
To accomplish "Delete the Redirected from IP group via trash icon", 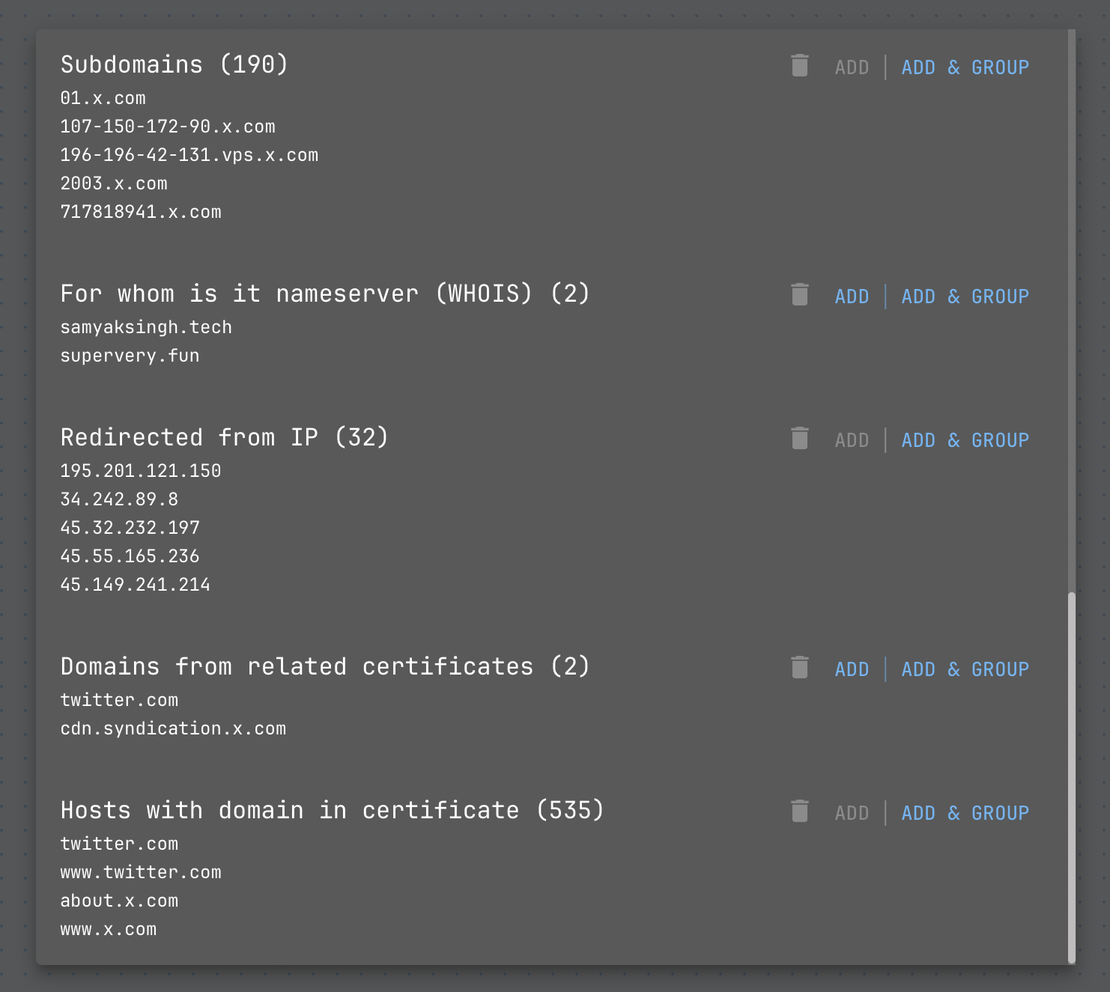I will tap(799, 438).
